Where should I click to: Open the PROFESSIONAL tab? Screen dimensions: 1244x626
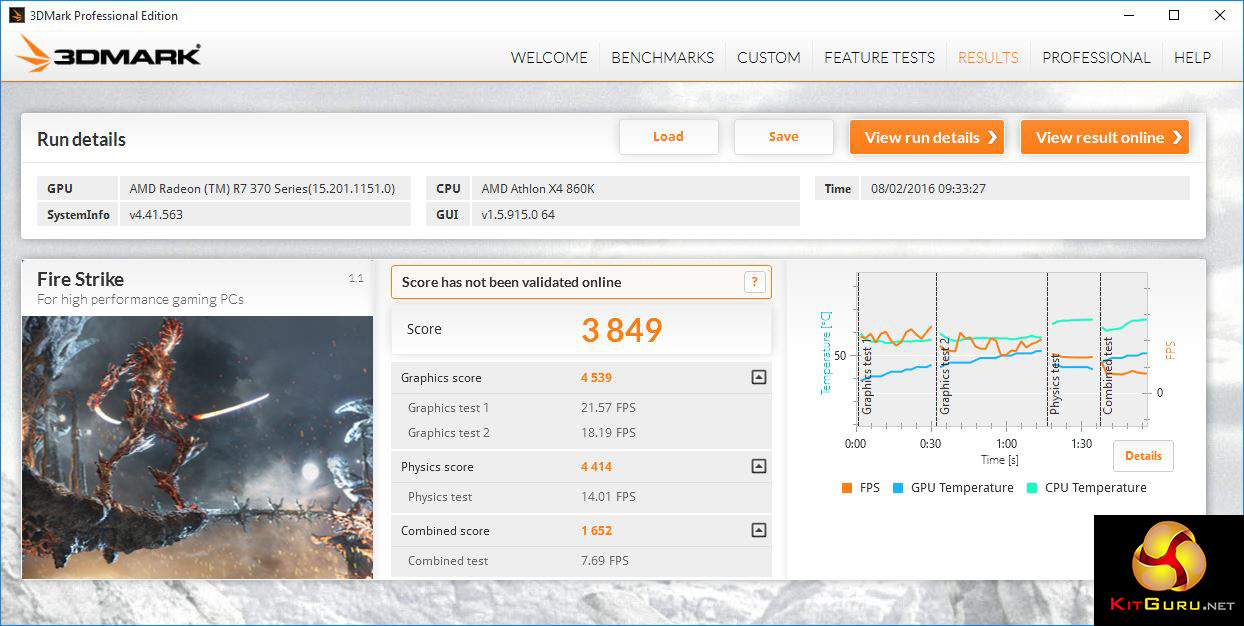pyautogui.click(x=1097, y=58)
